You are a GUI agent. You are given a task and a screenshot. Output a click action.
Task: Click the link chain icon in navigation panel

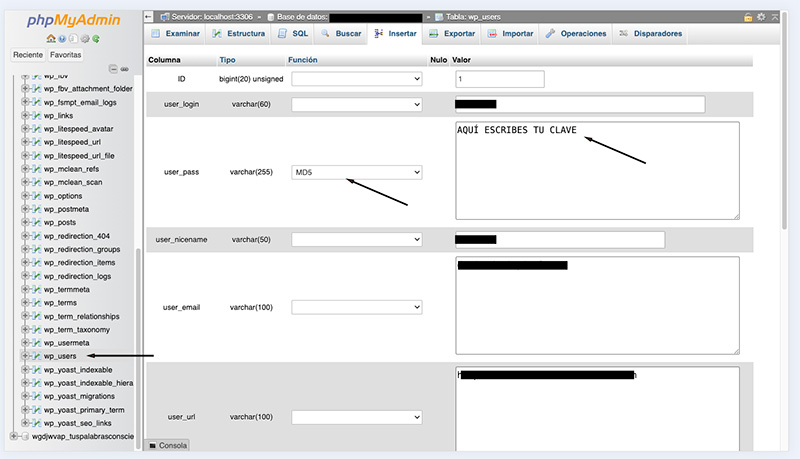tap(125, 69)
